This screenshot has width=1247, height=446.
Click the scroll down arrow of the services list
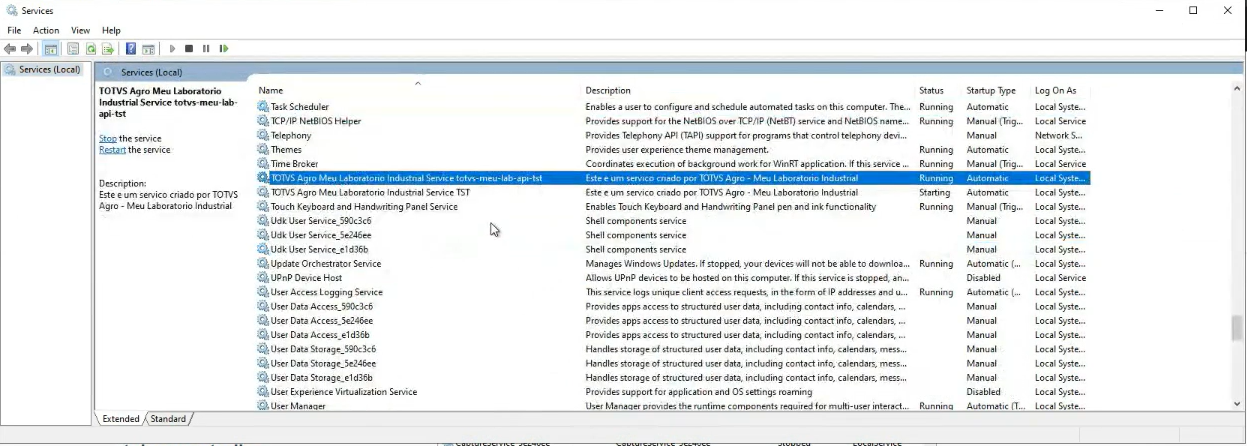(1238, 403)
